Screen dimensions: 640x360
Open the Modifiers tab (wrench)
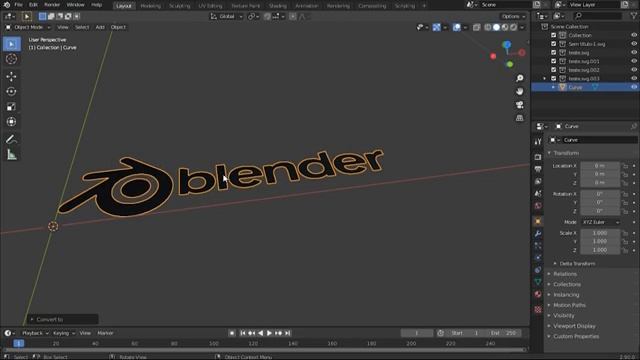tap(538, 233)
